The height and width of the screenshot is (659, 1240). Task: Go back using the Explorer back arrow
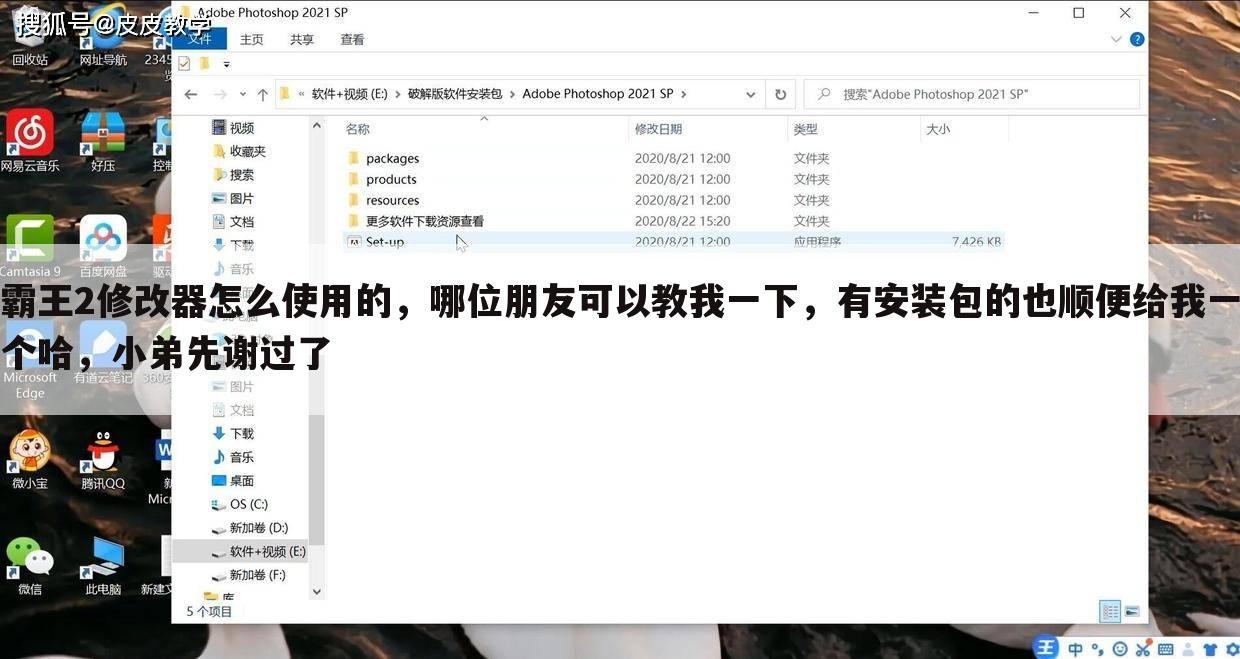click(x=191, y=94)
